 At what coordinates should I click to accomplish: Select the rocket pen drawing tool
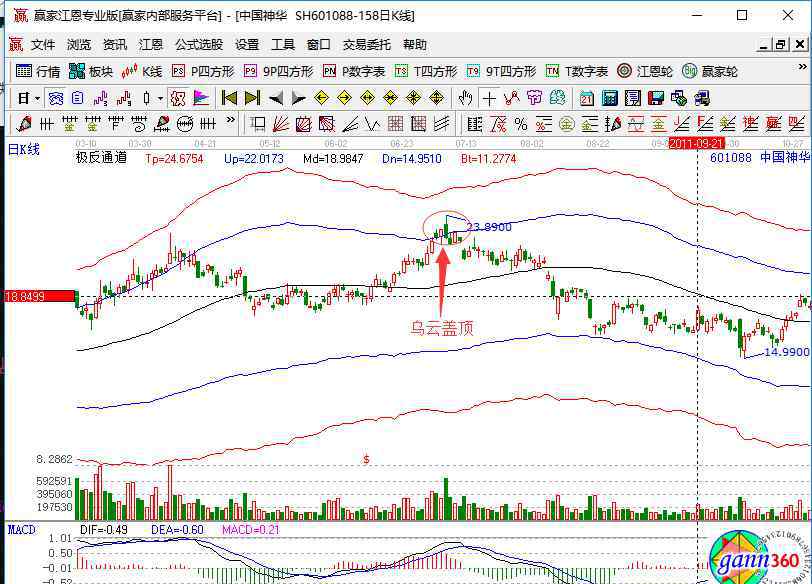(23, 124)
